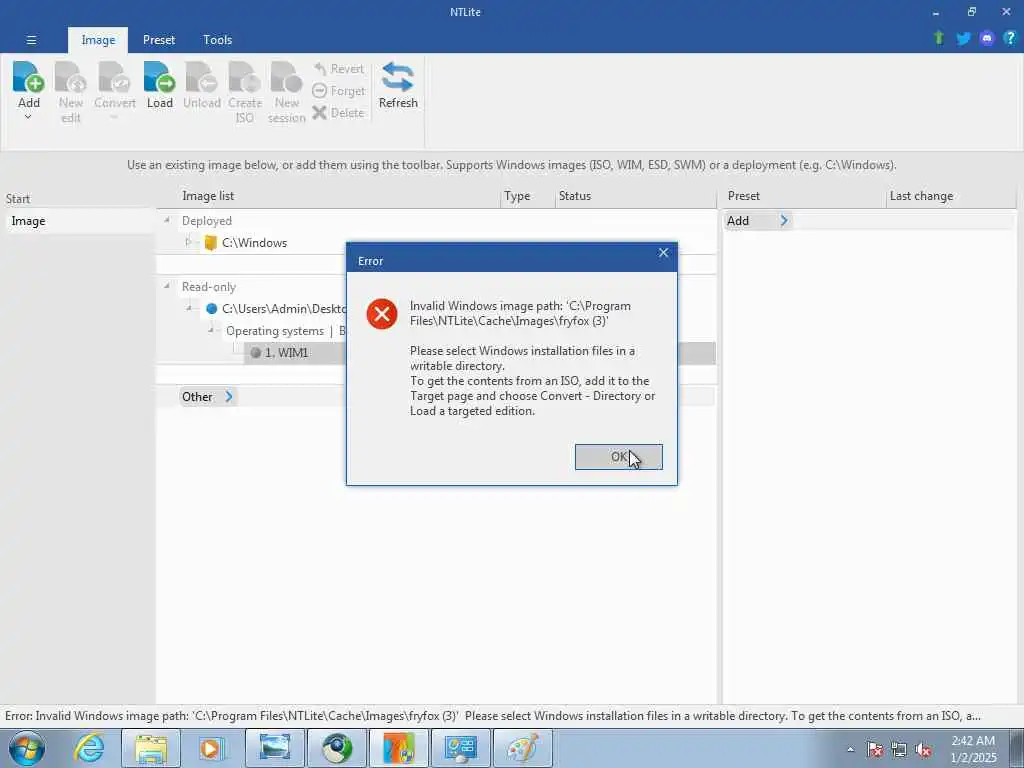Screen dimensions: 1024x768
Task: Open the dropdown arrow under Add
Action: [28, 118]
